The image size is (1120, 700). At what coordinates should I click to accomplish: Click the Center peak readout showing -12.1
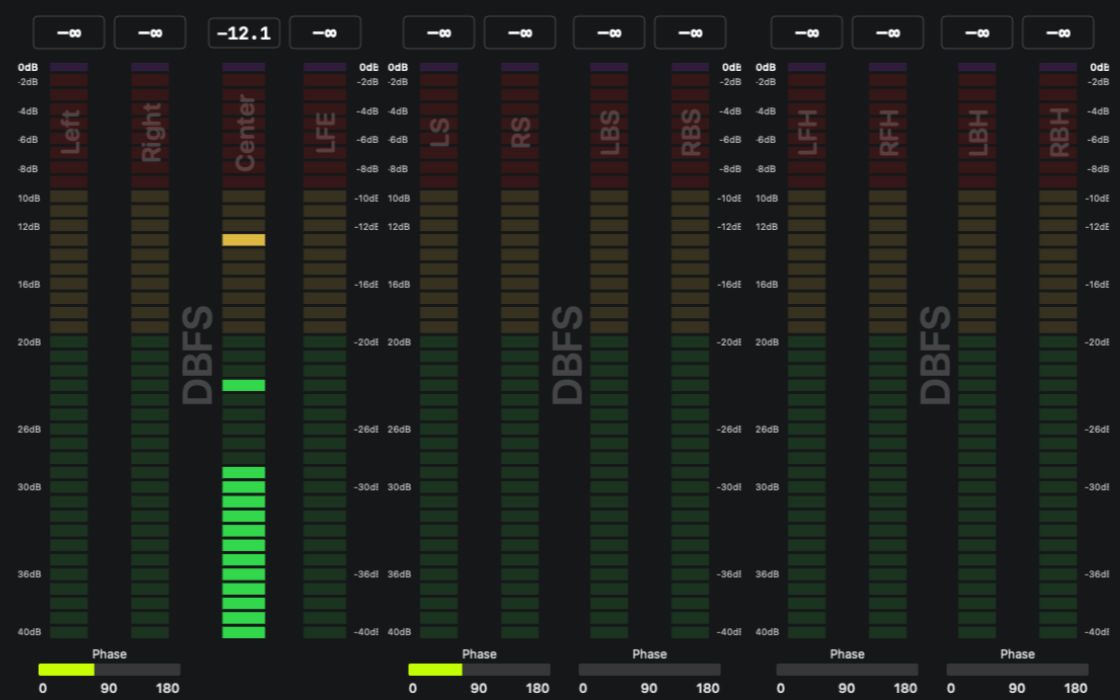coord(244,33)
